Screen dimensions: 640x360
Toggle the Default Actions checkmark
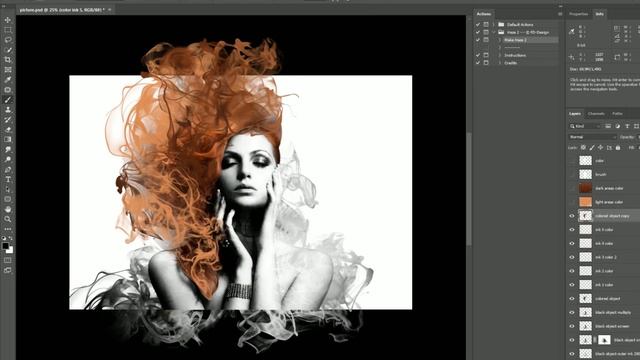click(x=478, y=24)
